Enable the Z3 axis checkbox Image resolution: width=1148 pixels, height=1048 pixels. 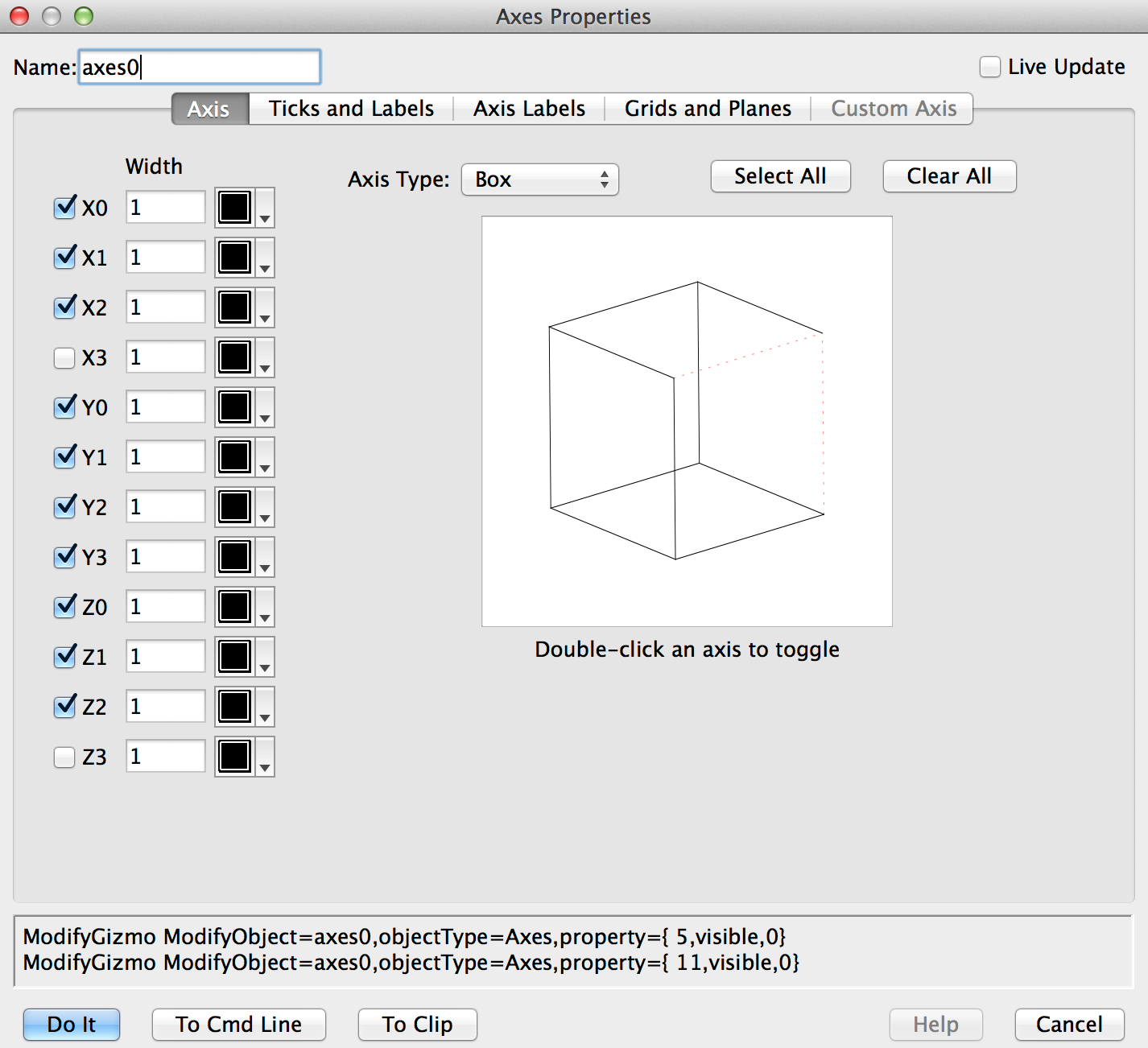click(x=65, y=757)
